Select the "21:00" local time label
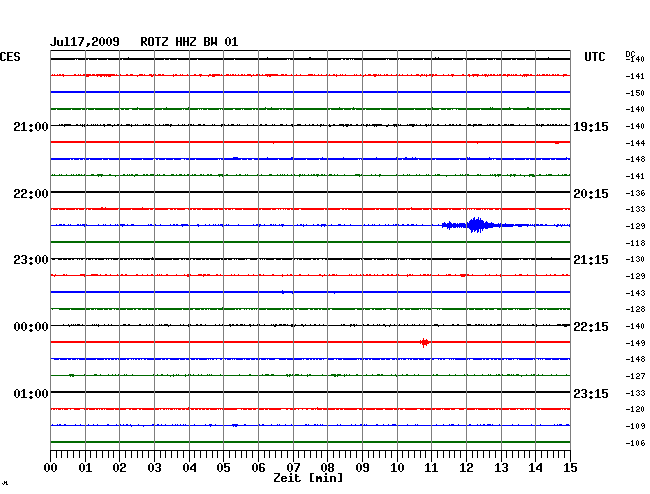The image size is (650, 494). [x=31, y=126]
